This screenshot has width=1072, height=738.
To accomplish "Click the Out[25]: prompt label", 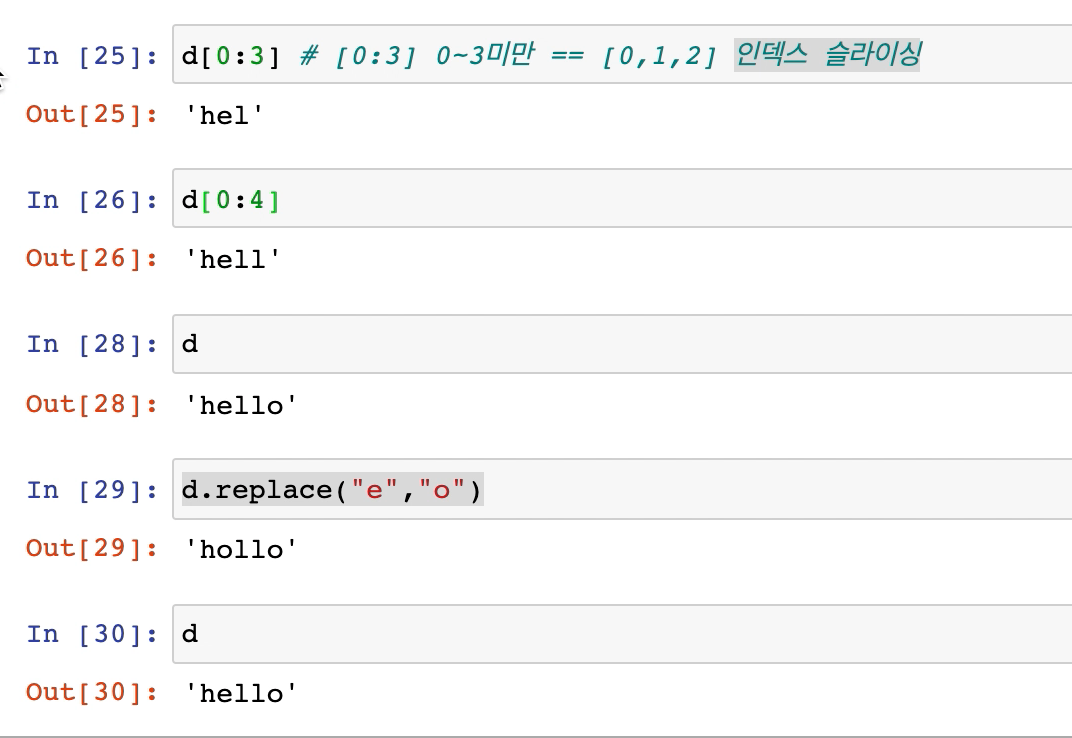I will tap(92, 114).
